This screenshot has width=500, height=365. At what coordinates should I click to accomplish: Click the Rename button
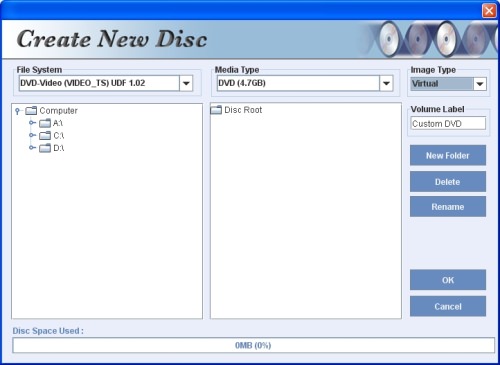[448, 207]
